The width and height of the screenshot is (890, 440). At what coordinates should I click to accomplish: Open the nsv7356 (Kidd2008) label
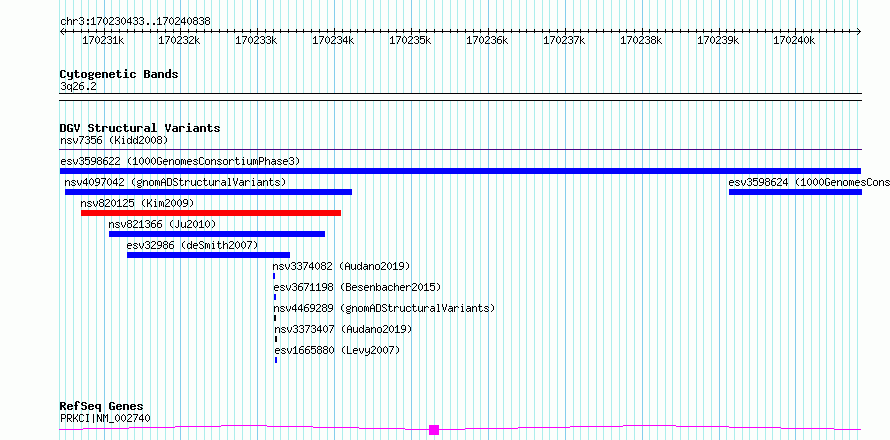[x=114, y=140]
